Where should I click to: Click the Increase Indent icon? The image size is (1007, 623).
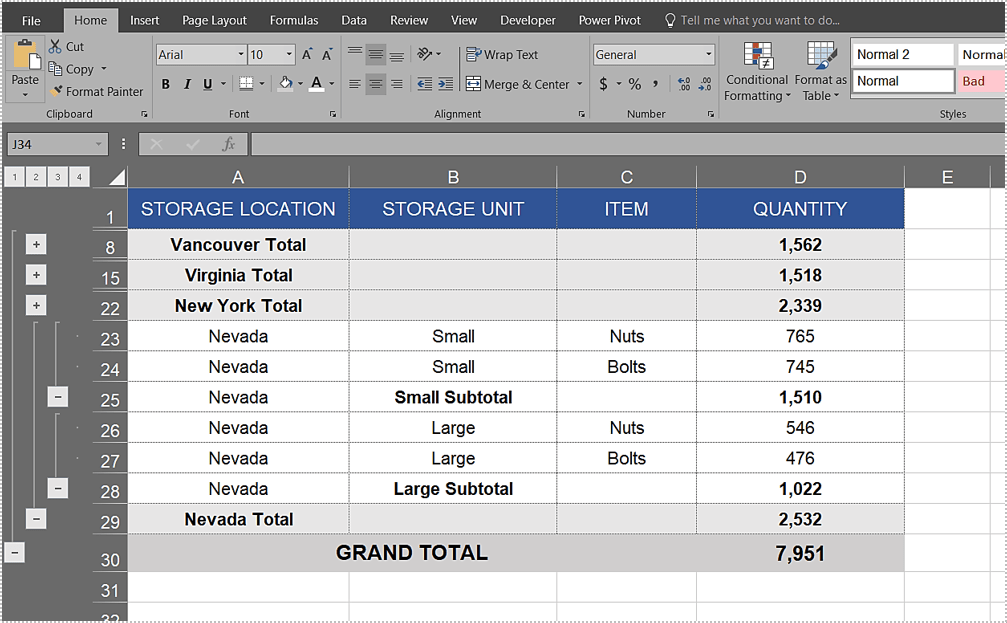tap(446, 85)
